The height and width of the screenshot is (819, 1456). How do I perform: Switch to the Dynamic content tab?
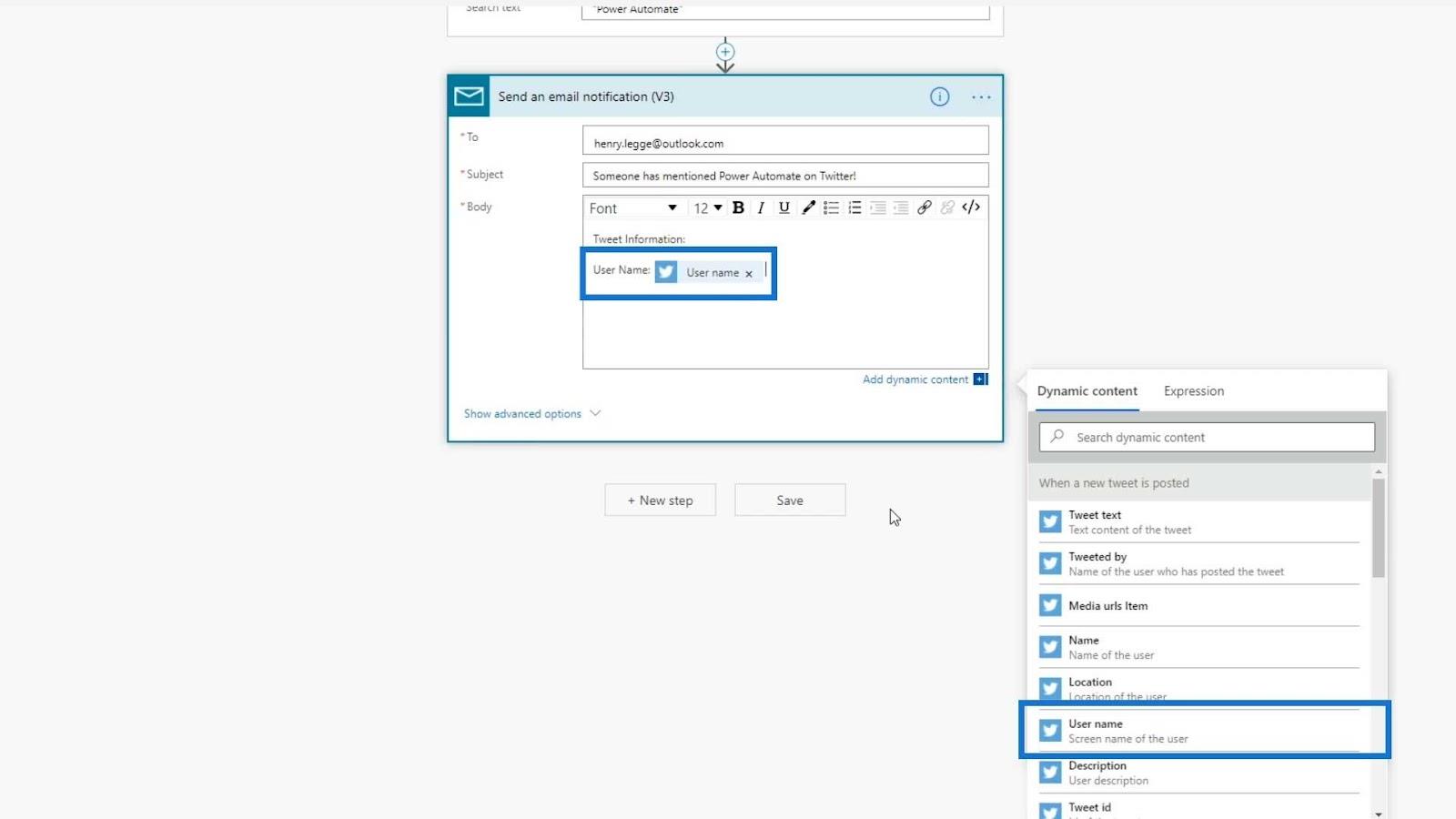click(1087, 391)
